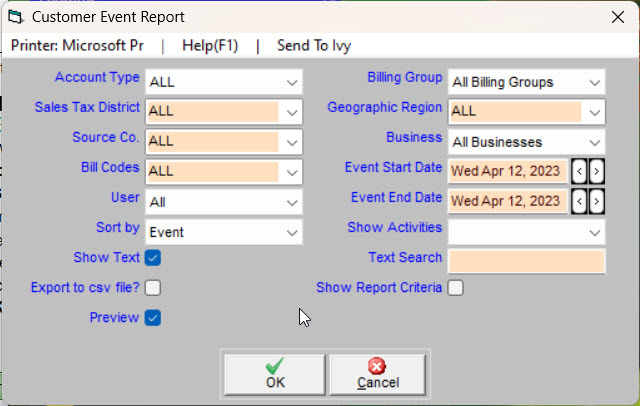Uncheck the Show Text checkbox
640x406 pixels.
pyautogui.click(x=153, y=258)
